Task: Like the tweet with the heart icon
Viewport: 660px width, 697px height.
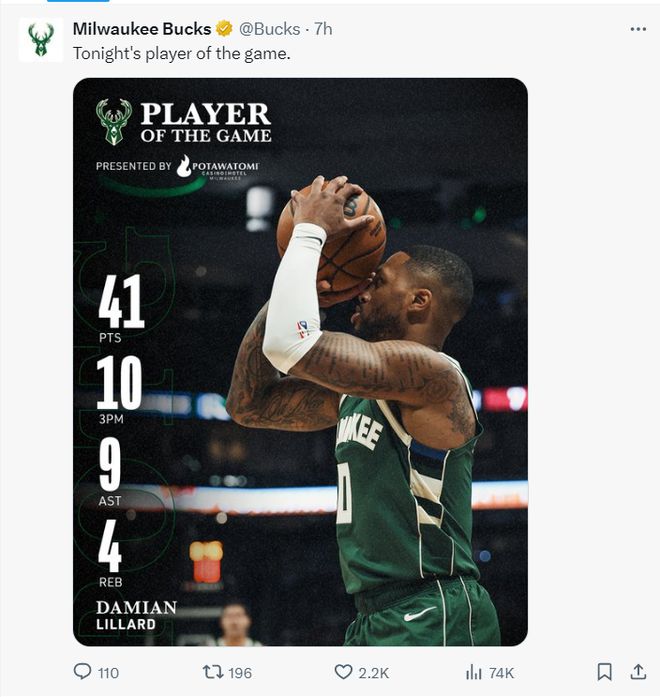Action: [343, 672]
